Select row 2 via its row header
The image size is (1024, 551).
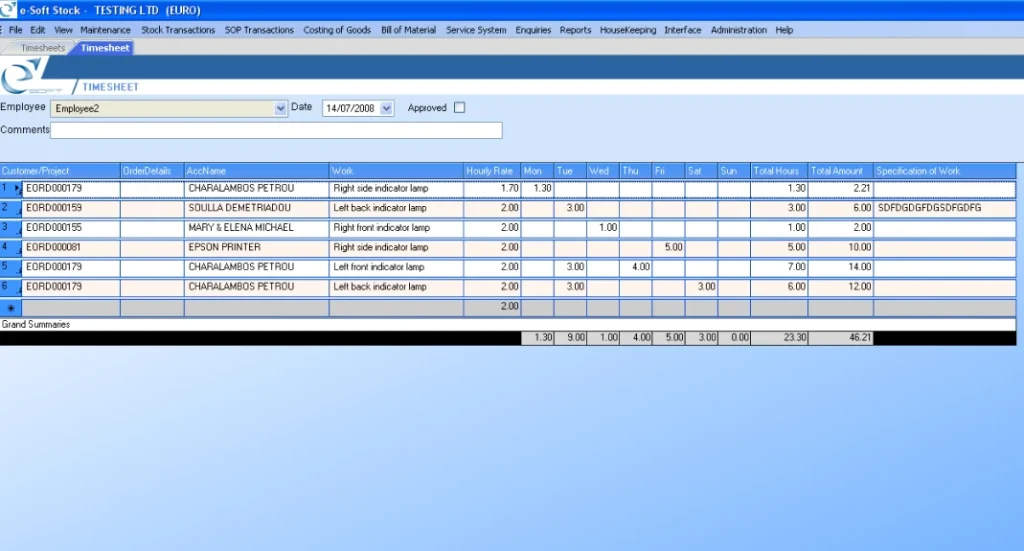[10, 208]
